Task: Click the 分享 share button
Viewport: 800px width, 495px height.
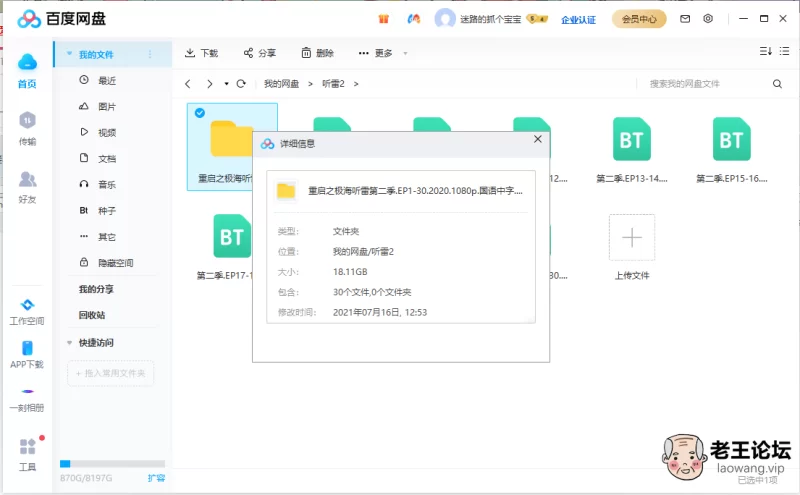Action: coord(259,53)
